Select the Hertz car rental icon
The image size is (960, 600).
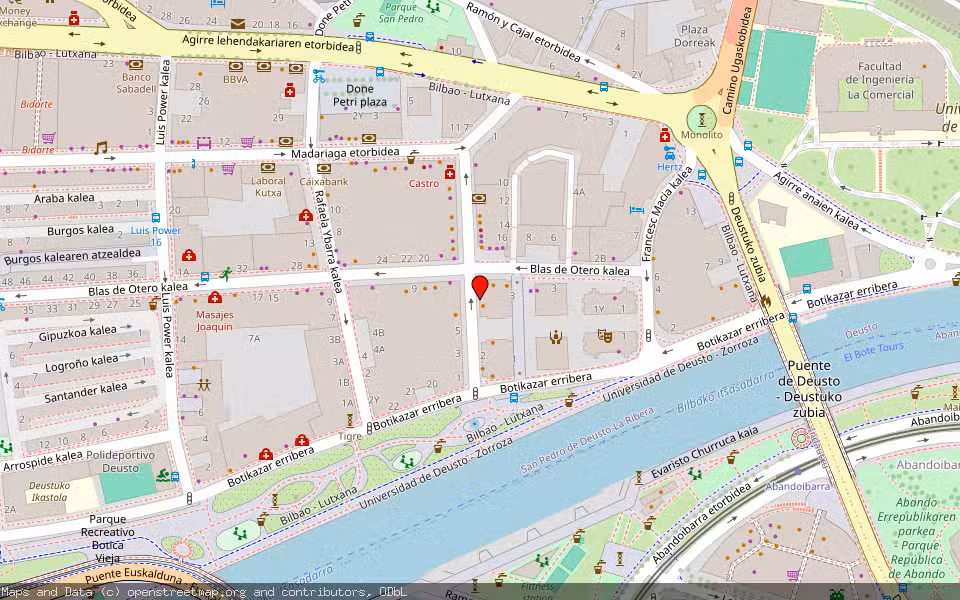coord(670,155)
